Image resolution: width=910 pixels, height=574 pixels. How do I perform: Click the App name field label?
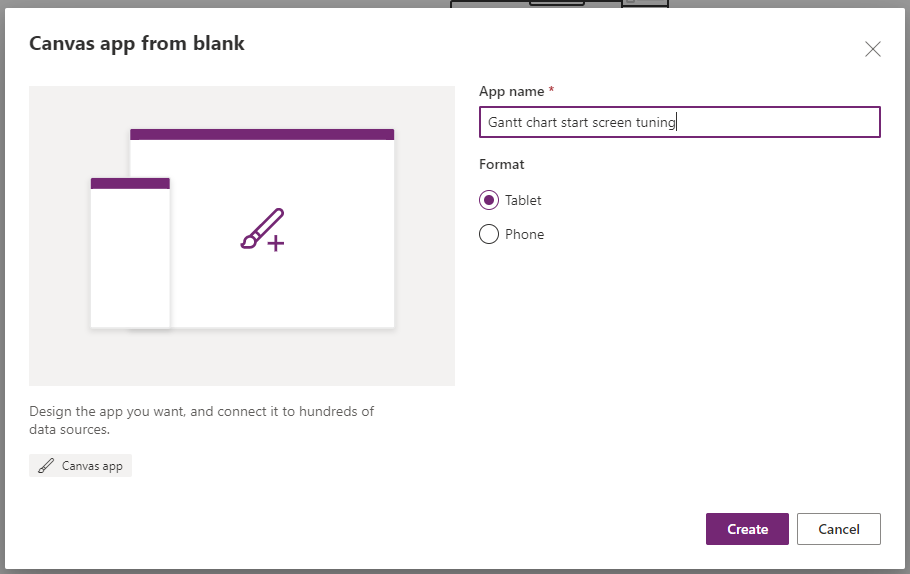pos(511,91)
